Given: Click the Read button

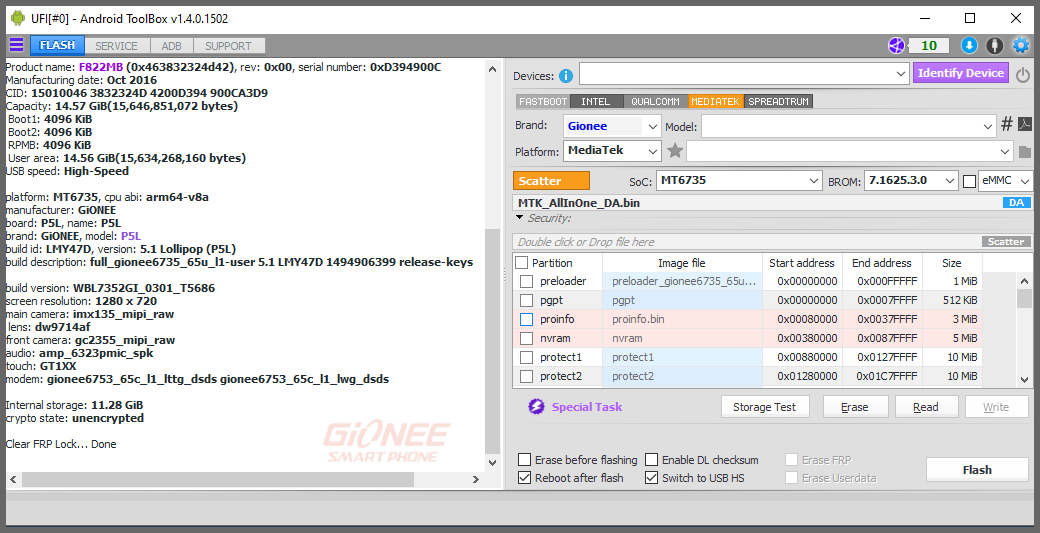Looking at the screenshot, I should [x=925, y=407].
